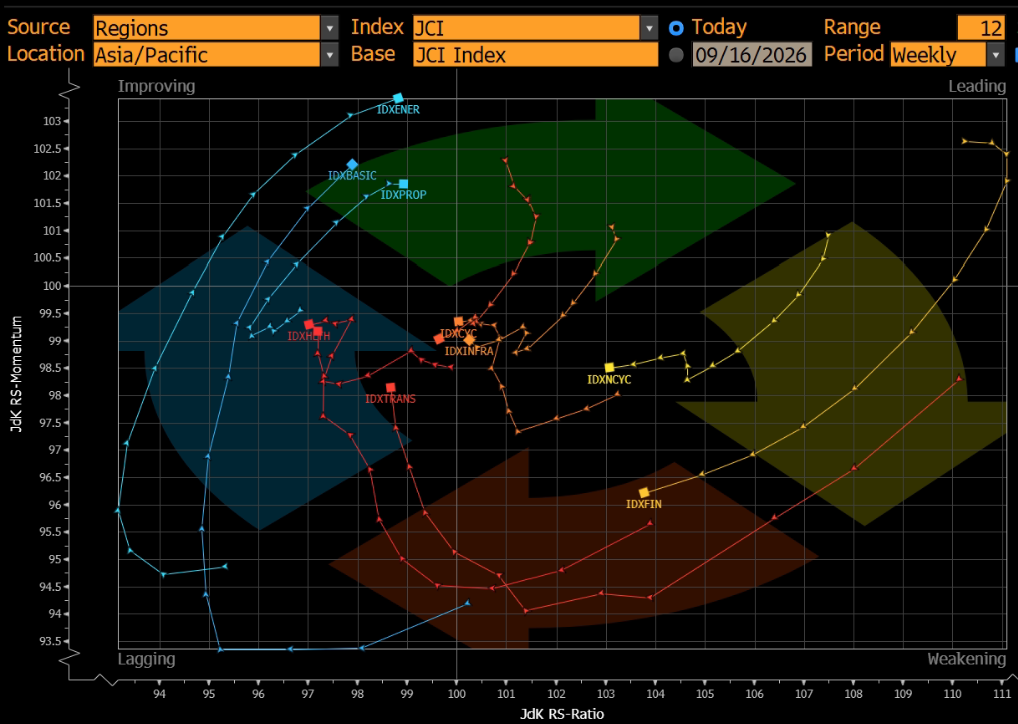The image size is (1018, 724).
Task: Select the date radio button beside 09/16/2026
Action: coord(676,55)
